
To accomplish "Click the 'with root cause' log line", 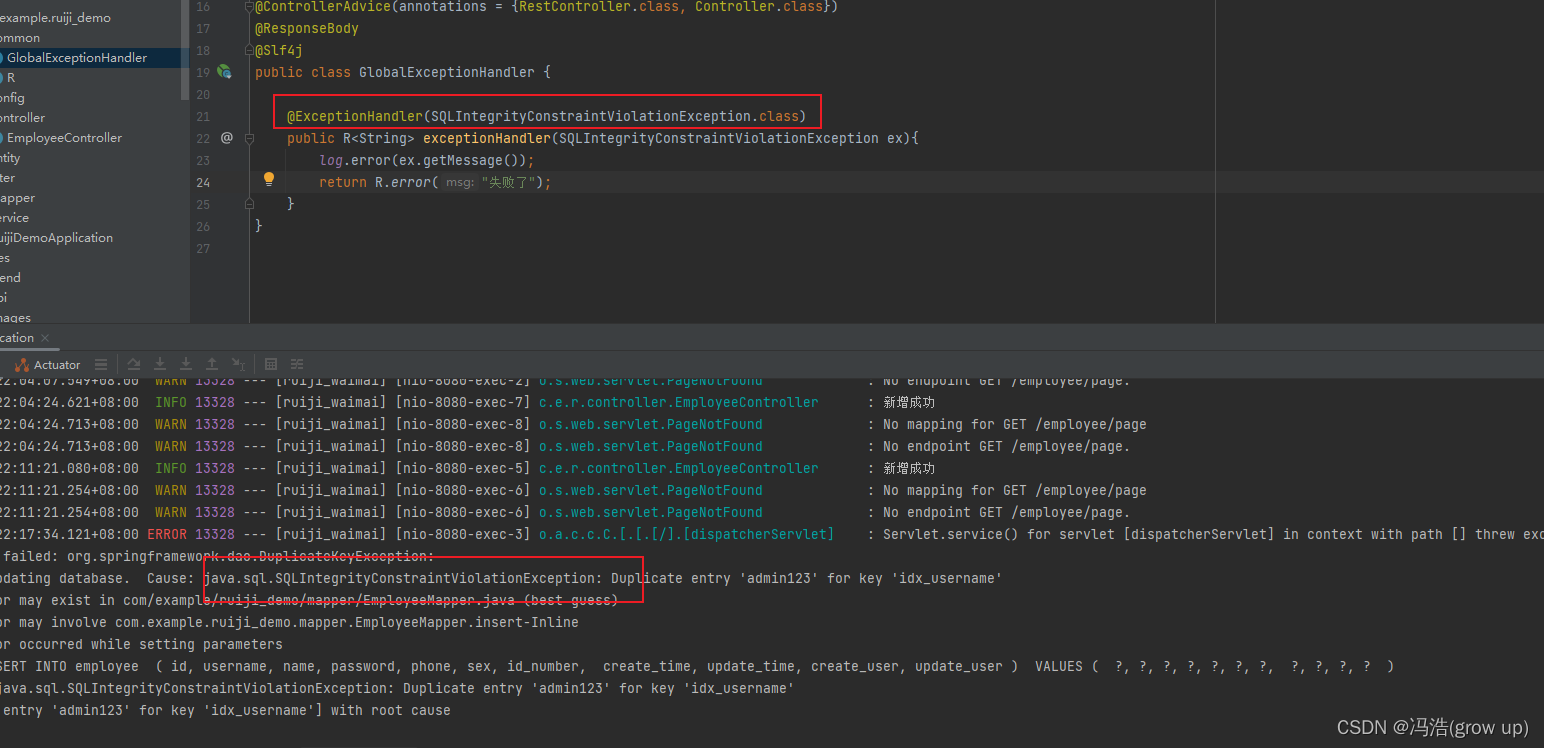I will click(x=225, y=710).
